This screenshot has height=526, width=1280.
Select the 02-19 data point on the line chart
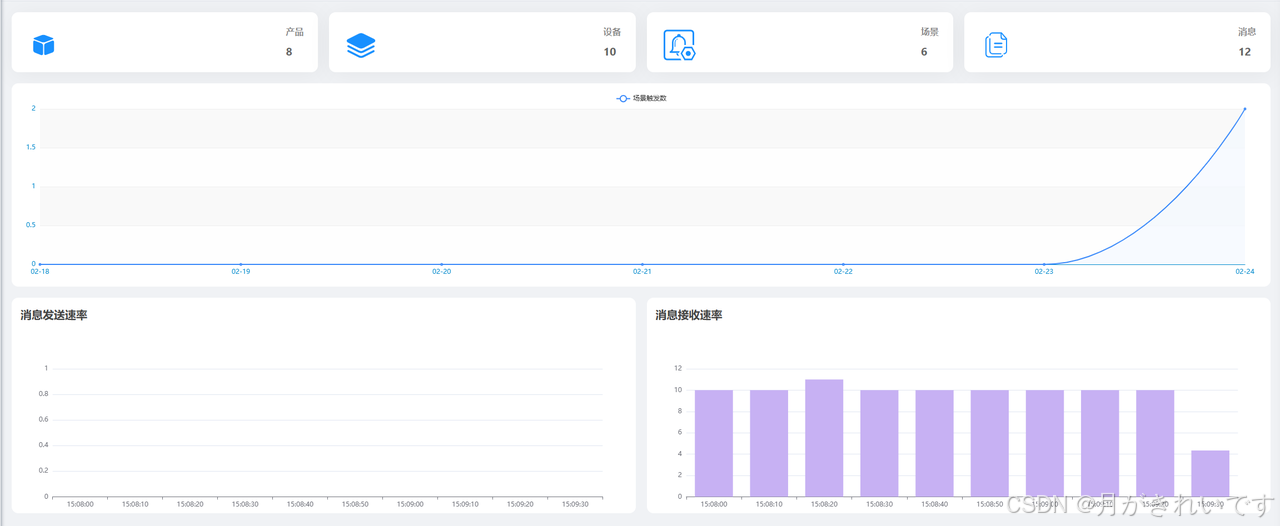click(241, 264)
